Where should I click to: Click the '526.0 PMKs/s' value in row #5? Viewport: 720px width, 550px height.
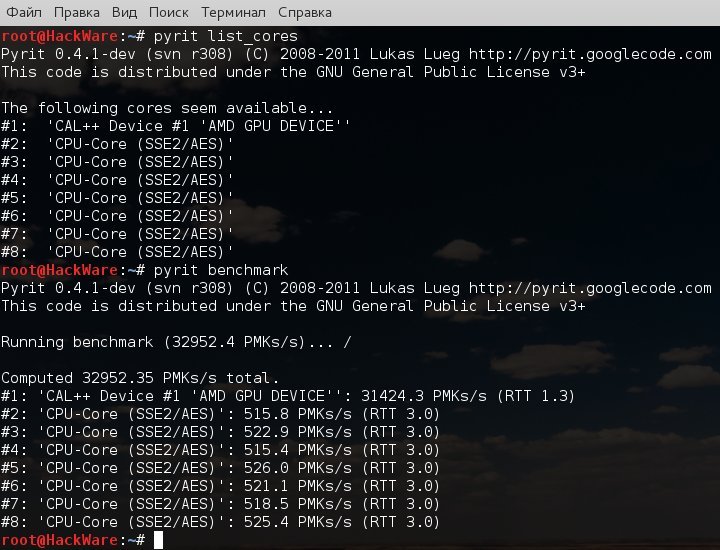tap(298, 468)
